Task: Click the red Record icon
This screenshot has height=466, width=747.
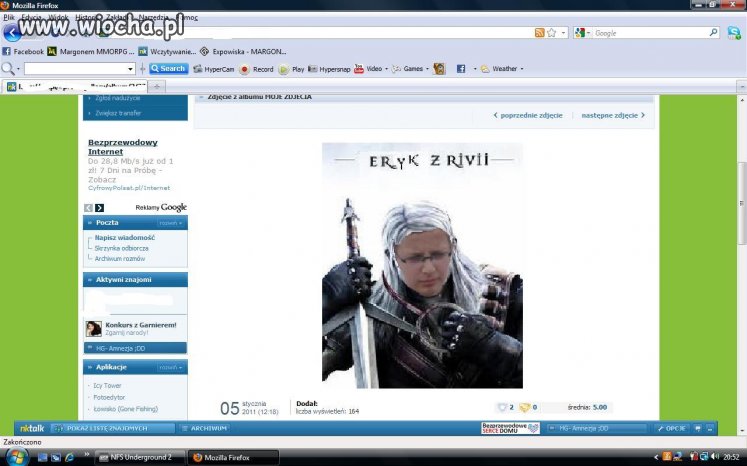Action: coord(244,69)
